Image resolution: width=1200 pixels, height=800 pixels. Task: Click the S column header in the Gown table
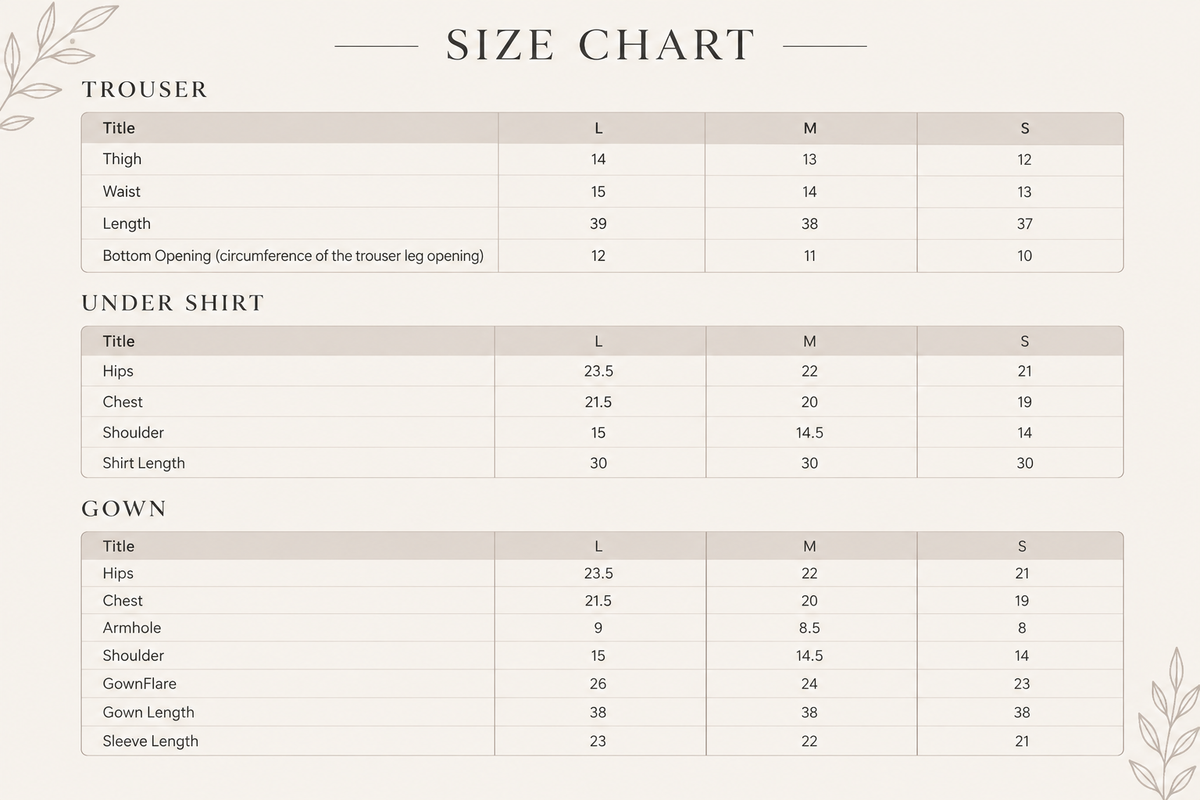(1022, 546)
